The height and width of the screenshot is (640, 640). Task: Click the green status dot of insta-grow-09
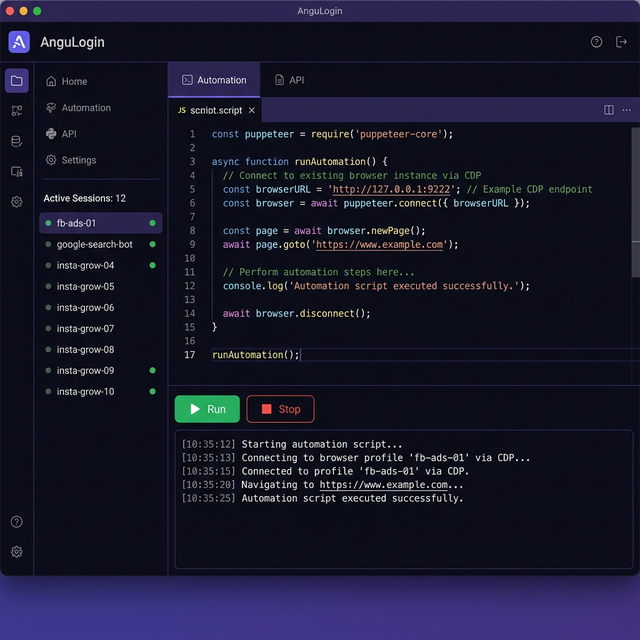[153, 370]
